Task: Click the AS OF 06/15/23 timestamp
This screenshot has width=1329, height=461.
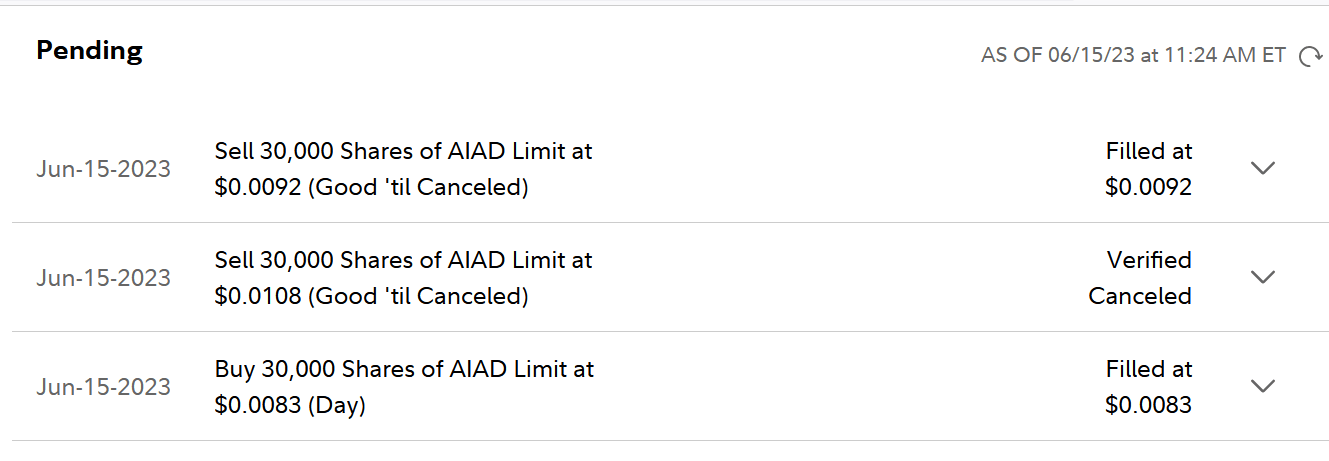Action: pyautogui.click(x=1133, y=56)
